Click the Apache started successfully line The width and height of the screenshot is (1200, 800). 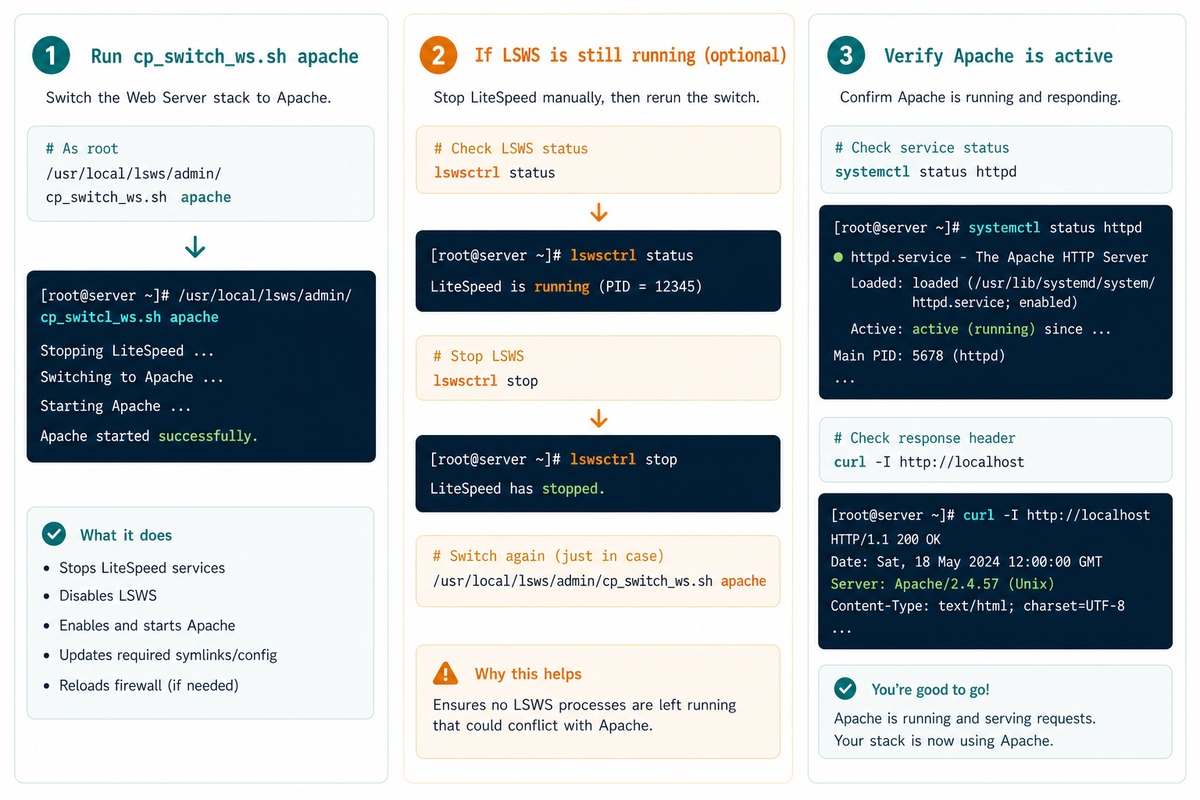coord(149,436)
